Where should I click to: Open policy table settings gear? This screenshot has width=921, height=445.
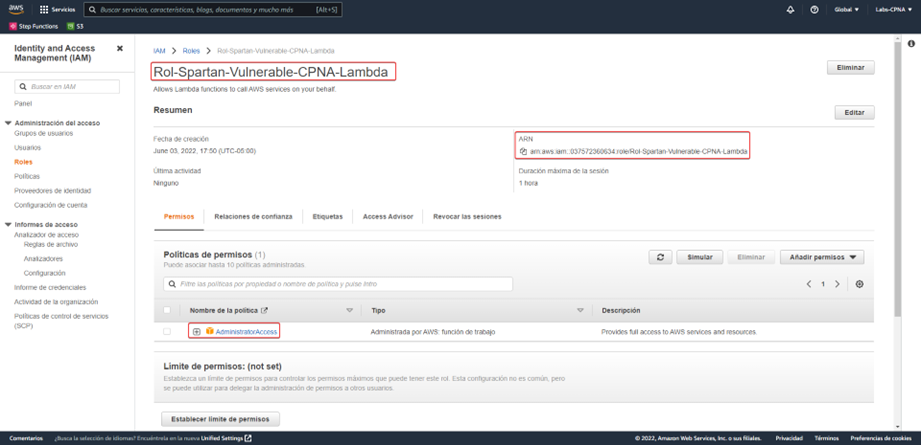pyautogui.click(x=859, y=284)
